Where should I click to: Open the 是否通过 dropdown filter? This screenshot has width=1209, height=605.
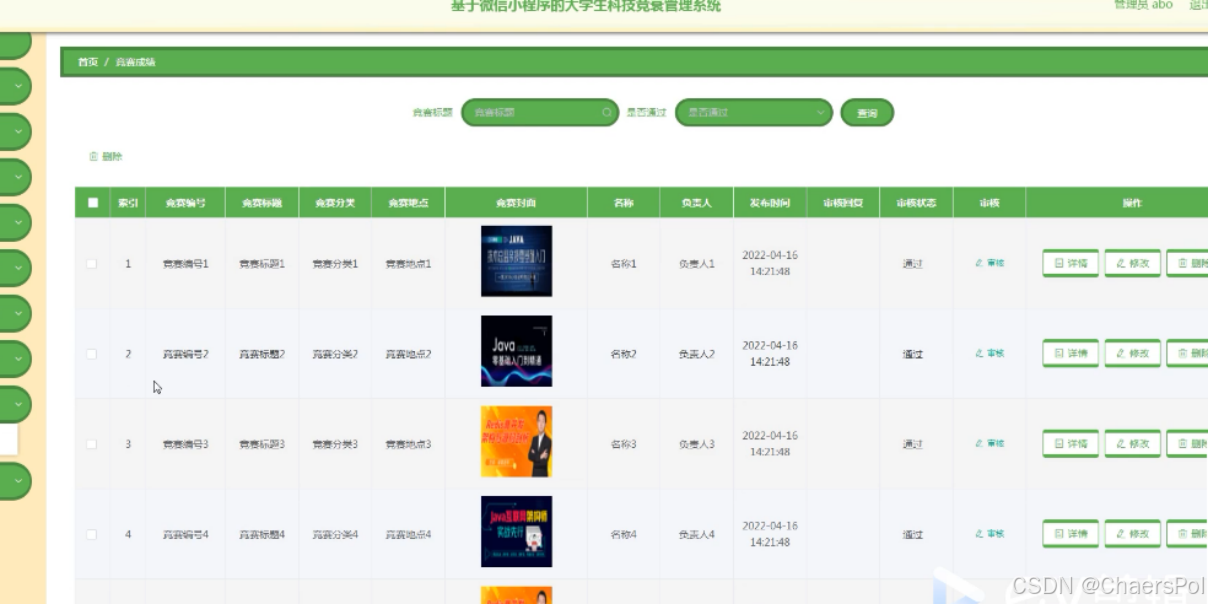[x=754, y=113]
